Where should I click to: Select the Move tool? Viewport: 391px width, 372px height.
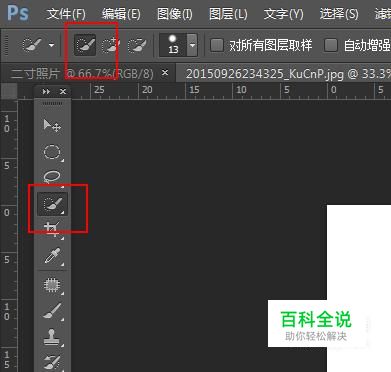[52, 125]
